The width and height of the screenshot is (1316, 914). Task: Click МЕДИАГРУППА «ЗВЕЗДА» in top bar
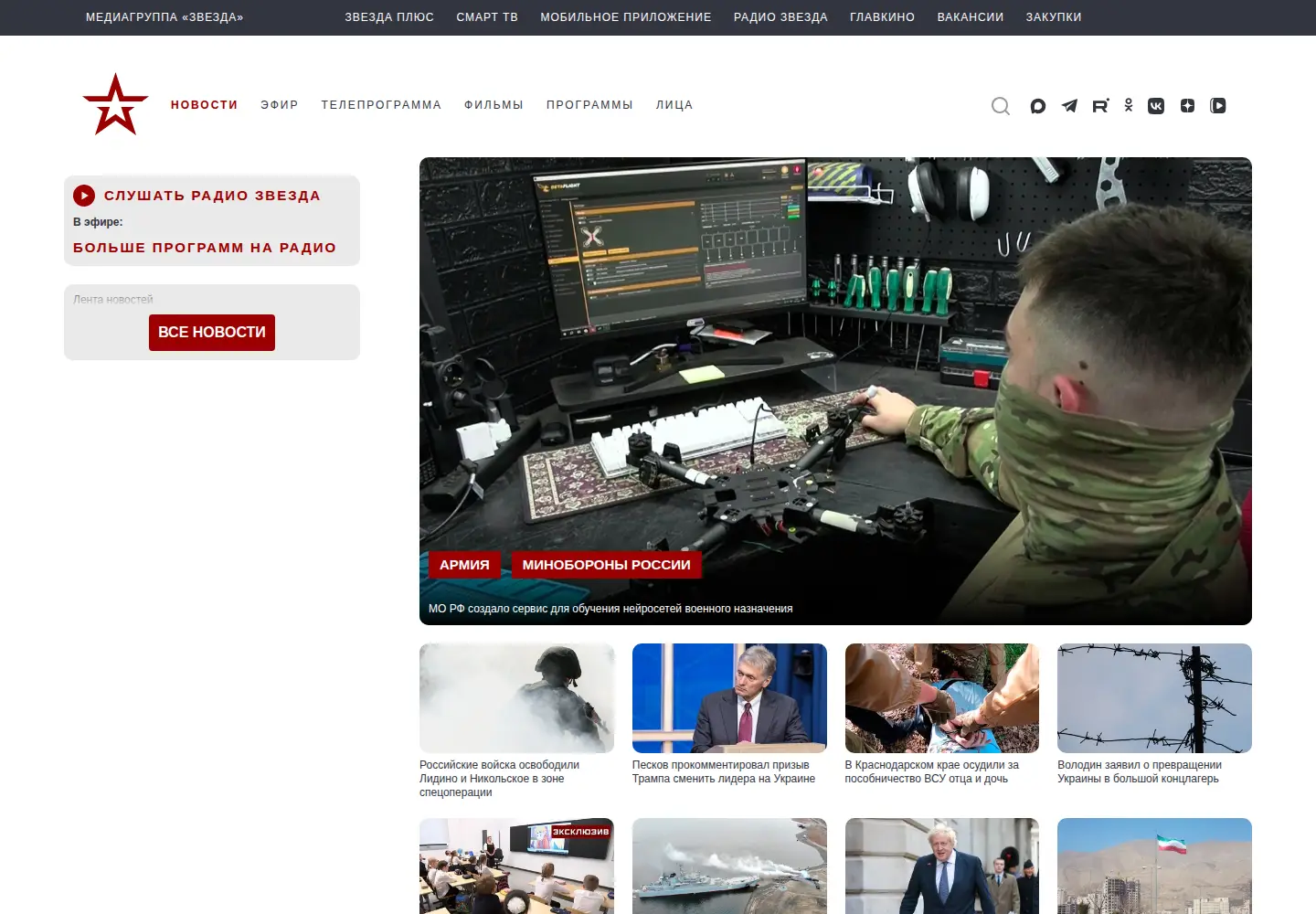point(164,17)
